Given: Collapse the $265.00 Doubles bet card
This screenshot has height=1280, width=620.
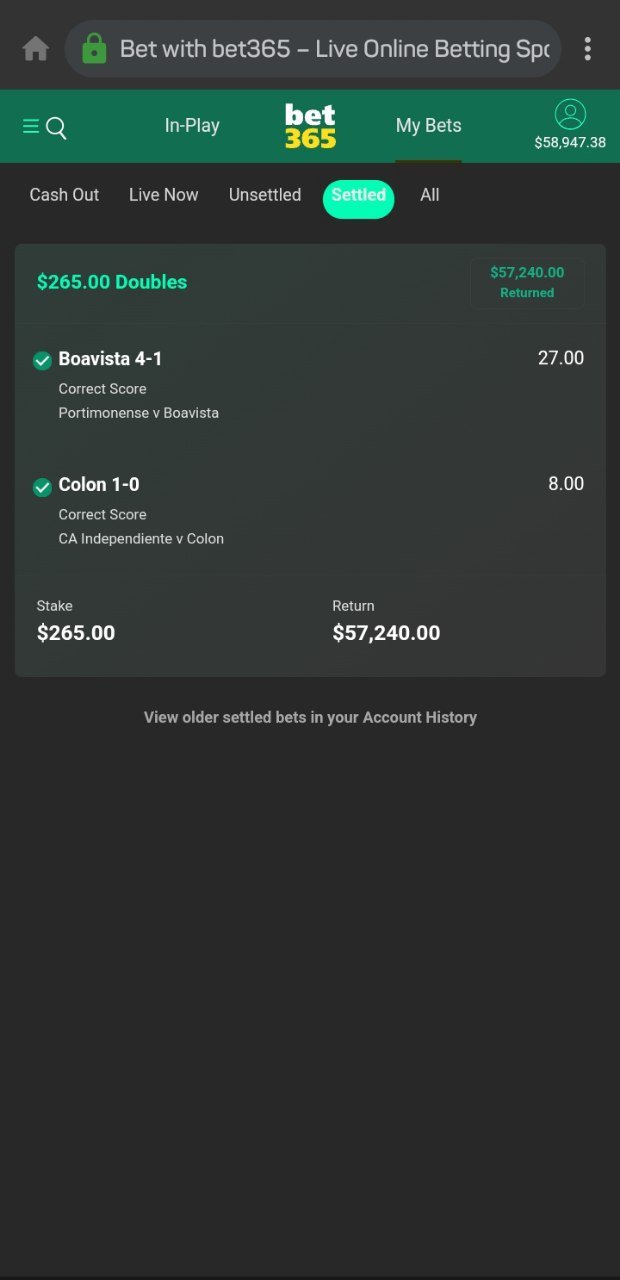Looking at the screenshot, I should click(x=111, y=282).
